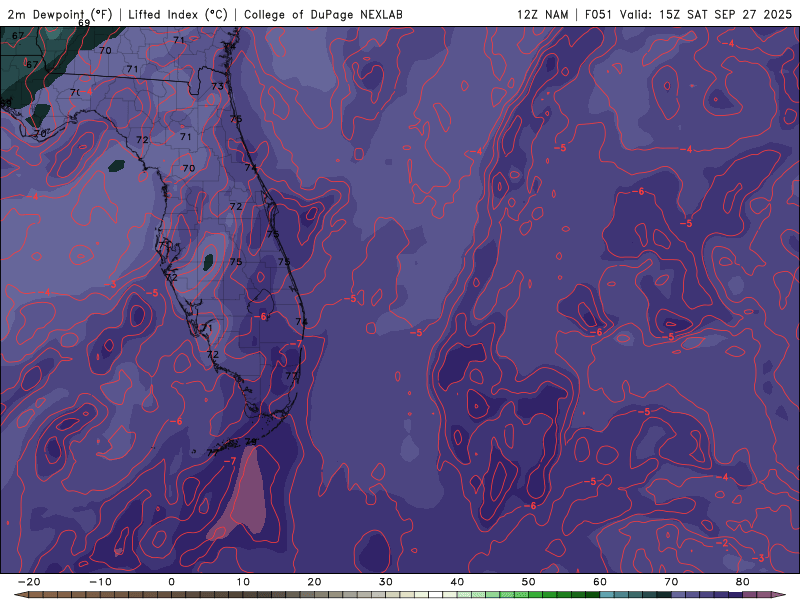Click the "73" dewpoint value on the map

217,86
